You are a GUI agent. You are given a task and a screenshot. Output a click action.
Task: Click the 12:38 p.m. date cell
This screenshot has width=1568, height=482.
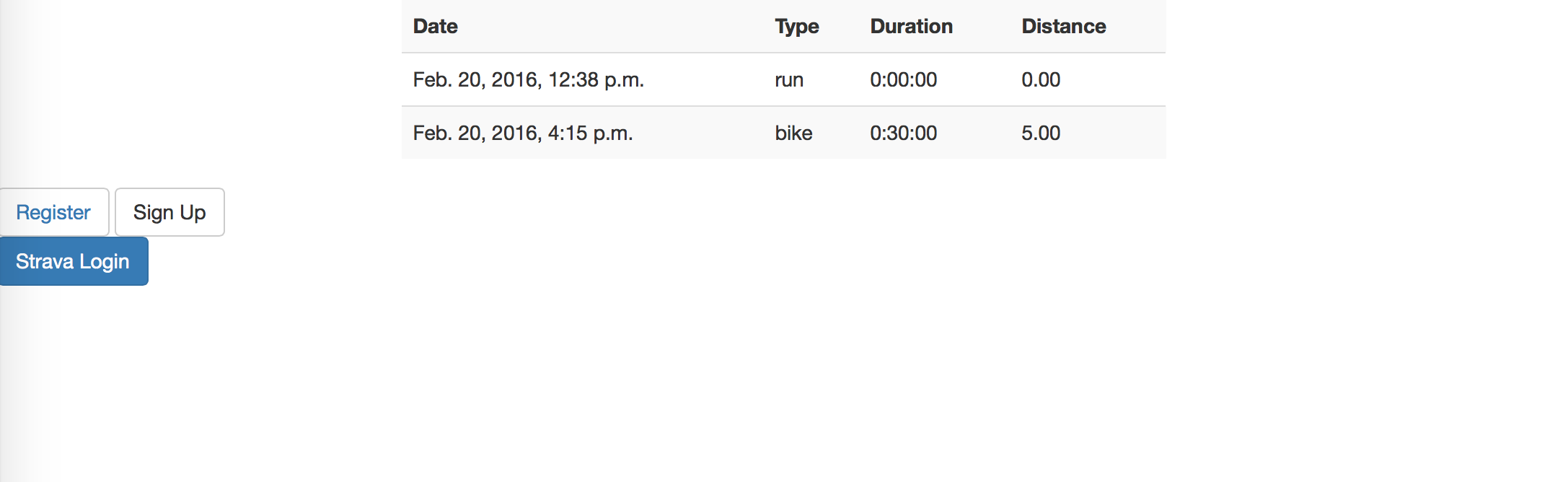pos(528,80)
